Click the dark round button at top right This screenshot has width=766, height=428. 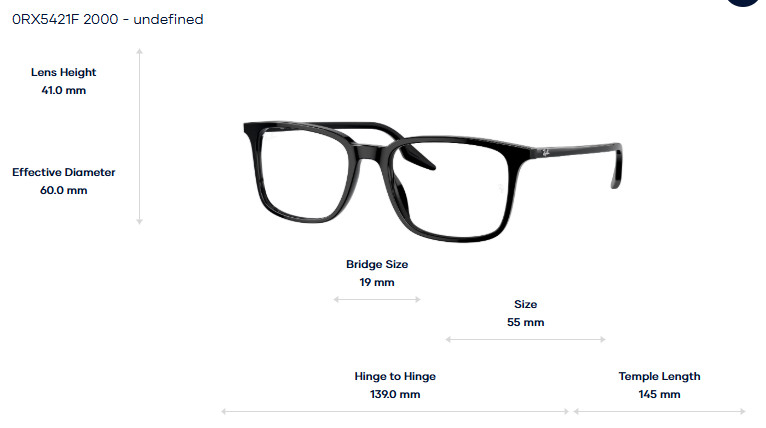coord(743,2)
